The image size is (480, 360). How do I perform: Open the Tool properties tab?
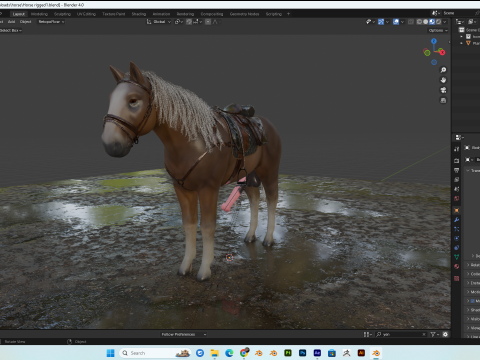tap(457, 149)
